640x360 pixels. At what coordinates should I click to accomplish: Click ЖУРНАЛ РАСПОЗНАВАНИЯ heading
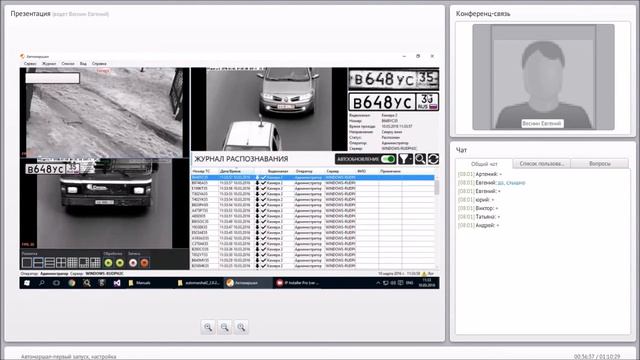(x=241, y=159)
